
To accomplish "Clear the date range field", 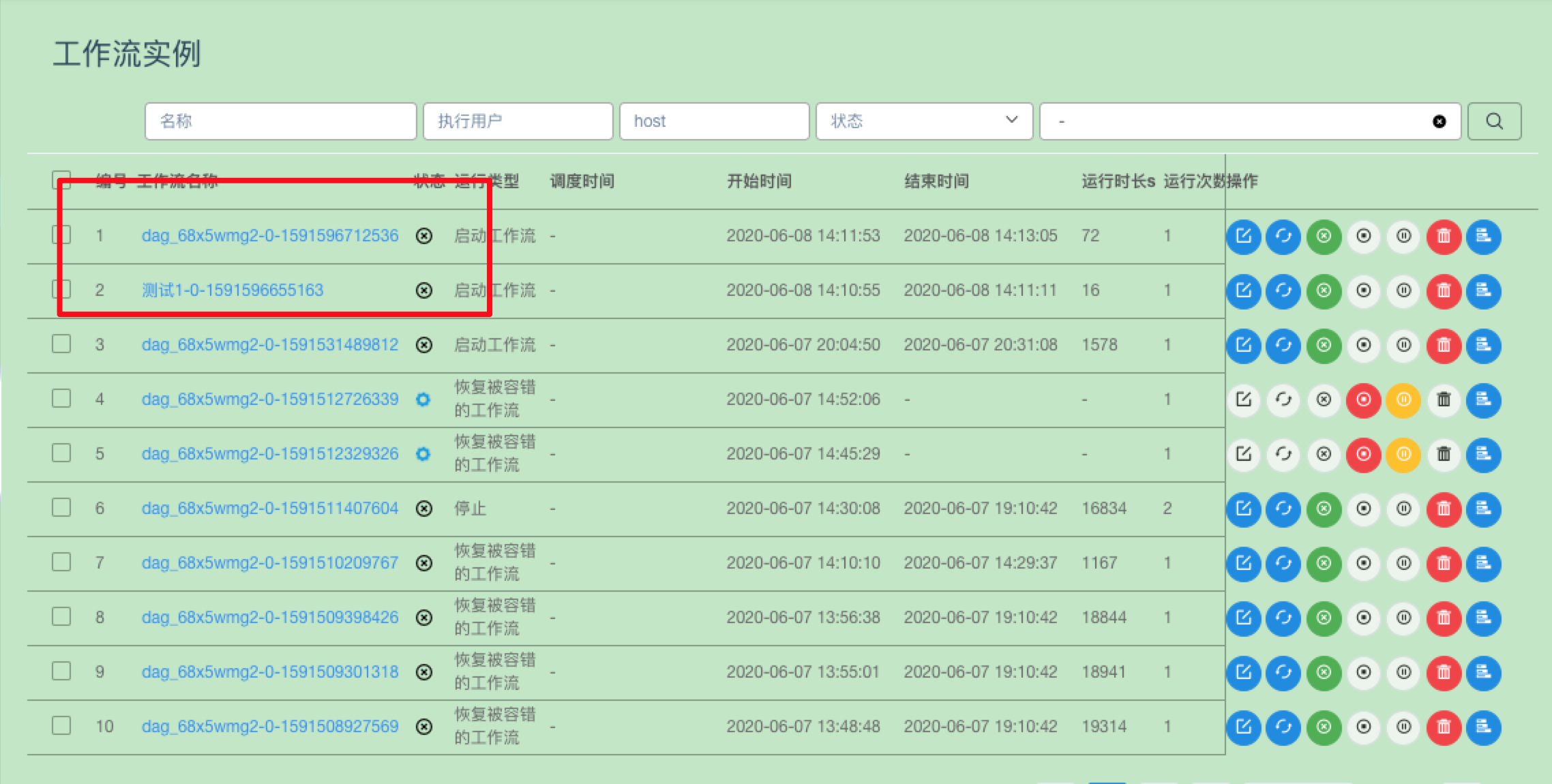I will pyautogui.click(x=1439, y=121).
